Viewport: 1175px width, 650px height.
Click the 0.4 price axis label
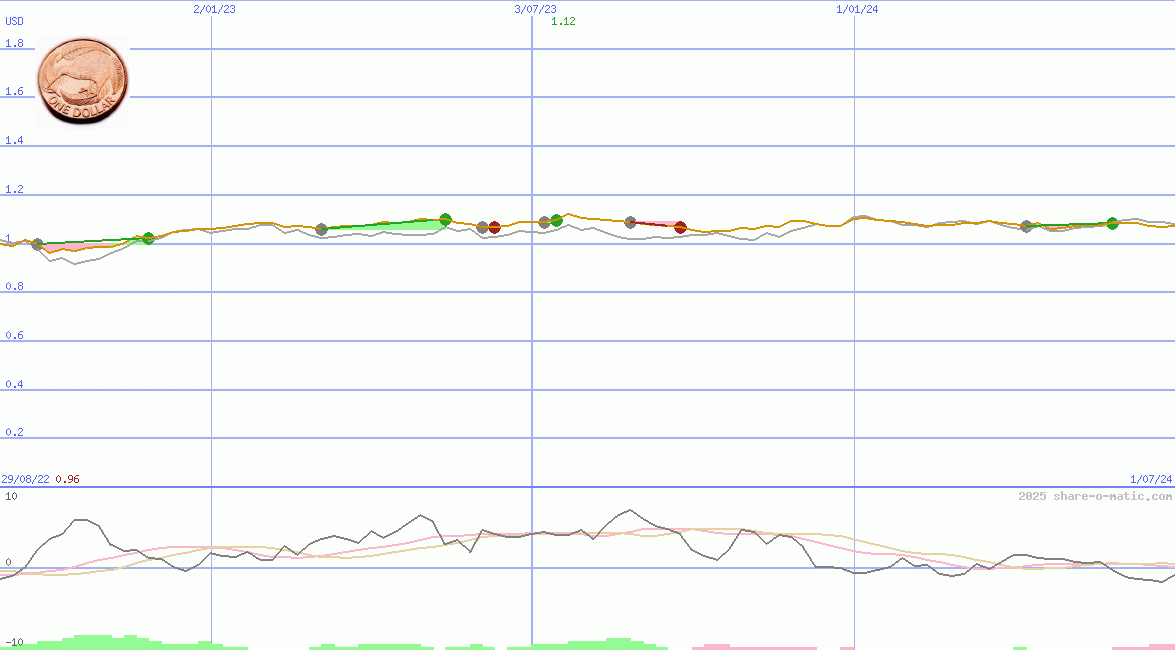(x=14, y=384)
